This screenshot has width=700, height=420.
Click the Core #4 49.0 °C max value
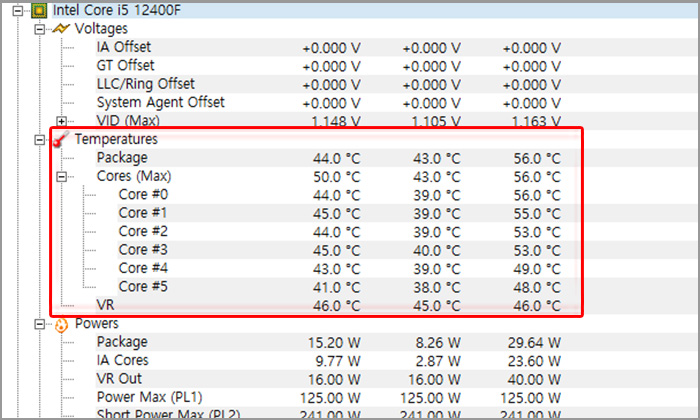click(x=537, y=269)
